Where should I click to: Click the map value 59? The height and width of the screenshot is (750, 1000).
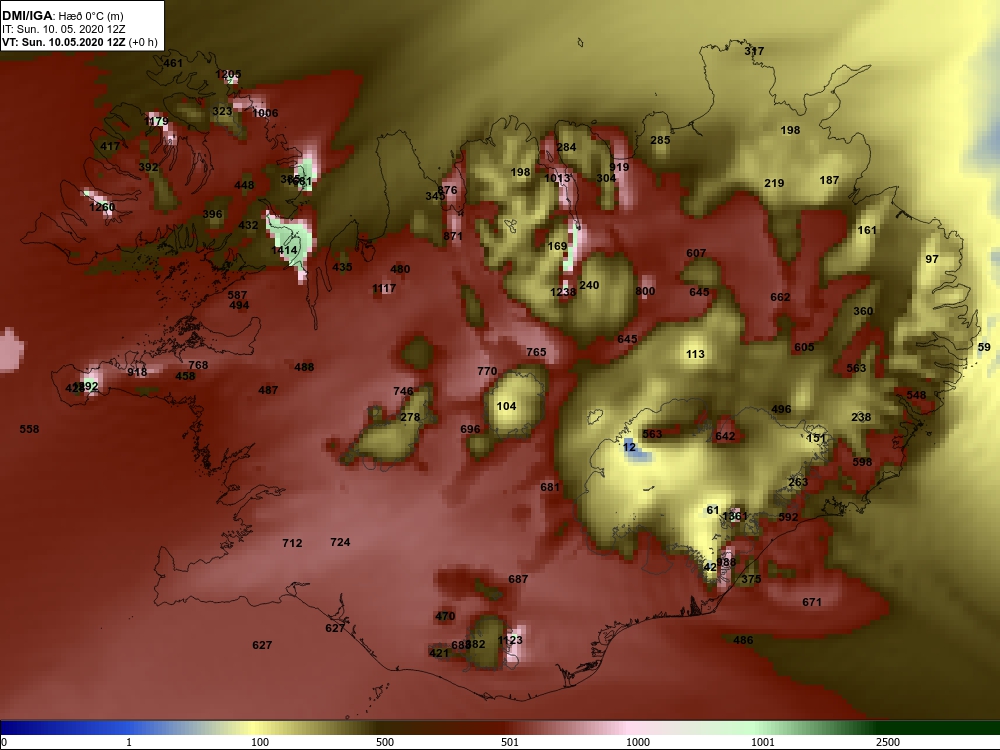point(984,347)
